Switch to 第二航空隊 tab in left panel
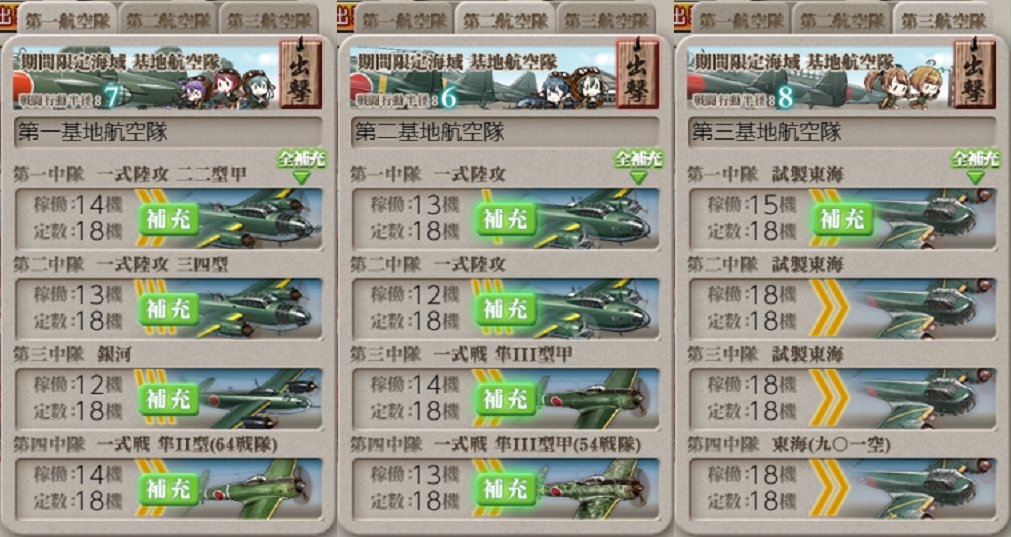Image resolution: width=1011 pixels, height=537 pixels. pos(168,19)
